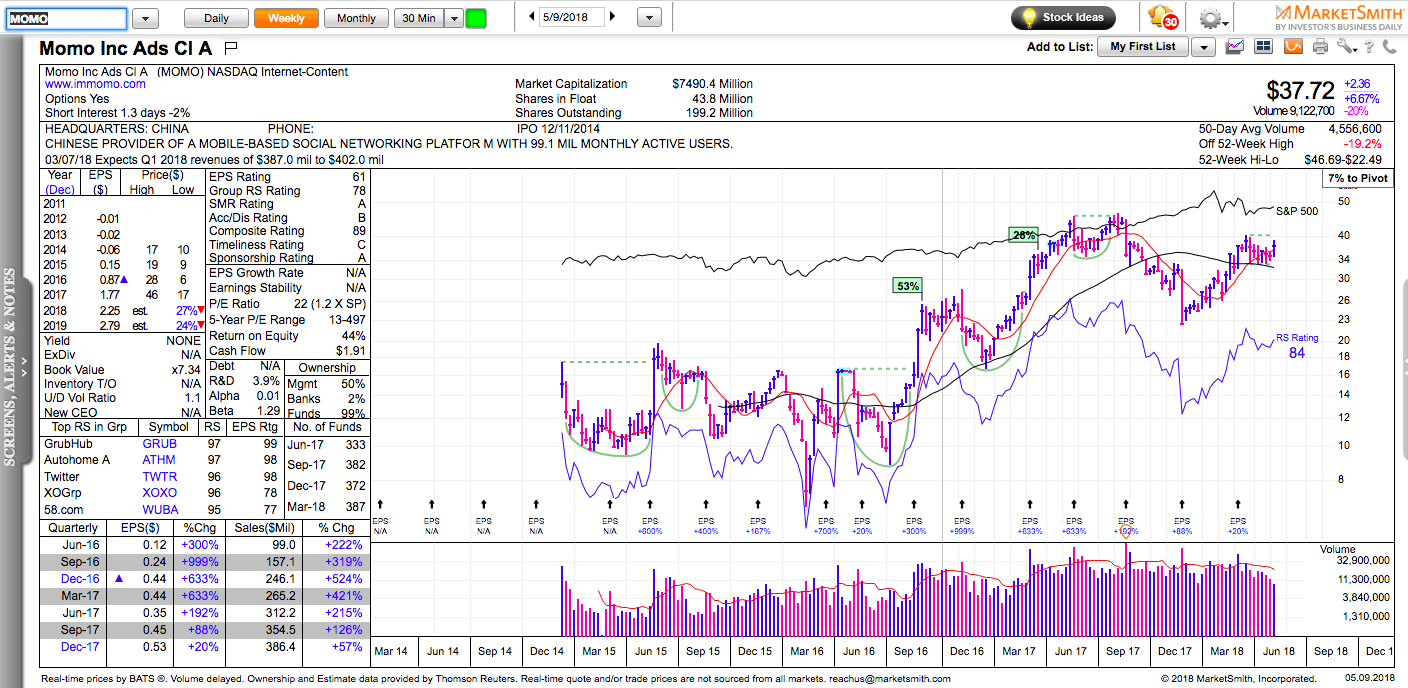Open the WUBA symbol link
The width and height of the screenshot is (1408, 688).
159,509
